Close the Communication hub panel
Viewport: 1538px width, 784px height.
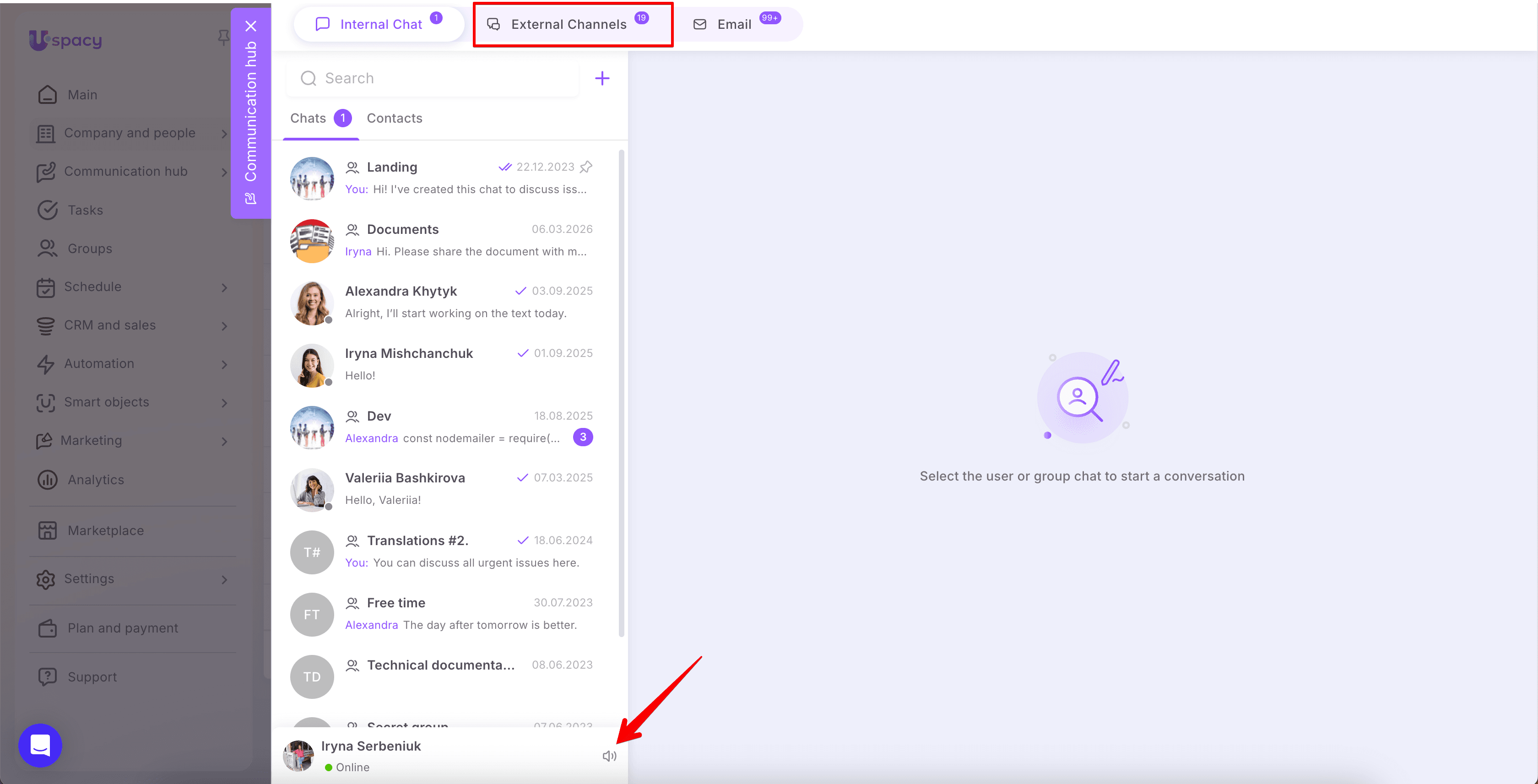coord(251,26)
